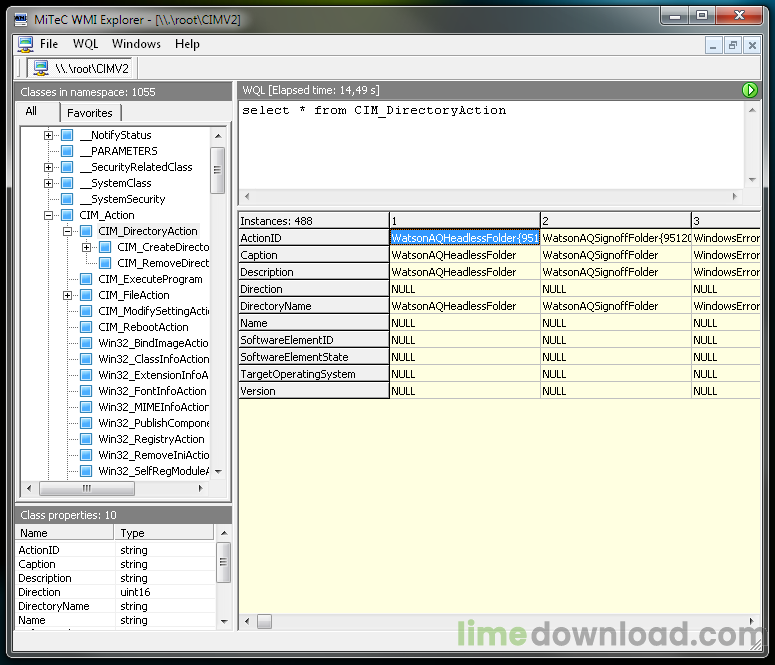Select Win32_PublishComponent class in the tree
The image size is (775, 665).
pos(153,423)
